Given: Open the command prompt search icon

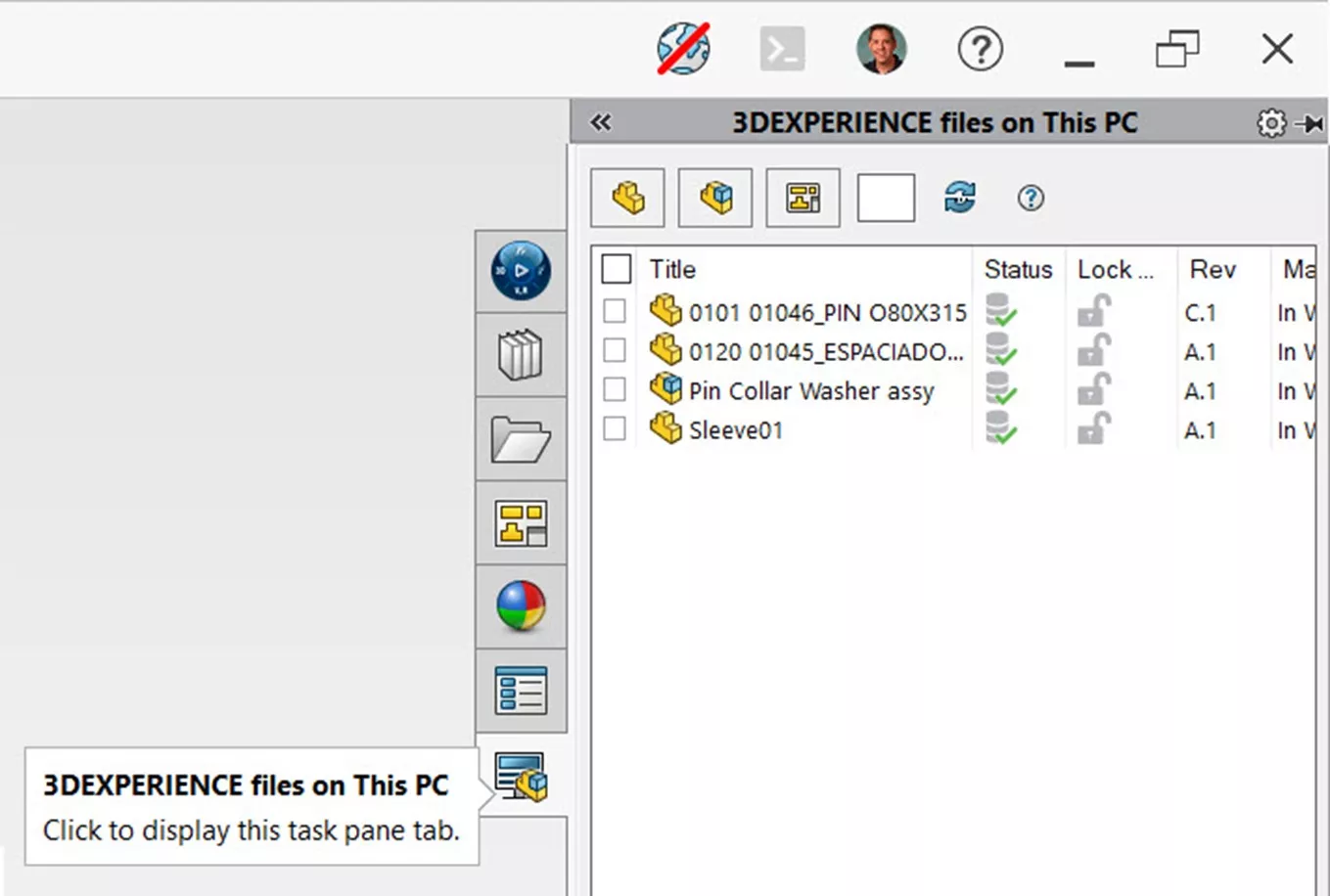Looking at the screenshot, I should (783, 48).
